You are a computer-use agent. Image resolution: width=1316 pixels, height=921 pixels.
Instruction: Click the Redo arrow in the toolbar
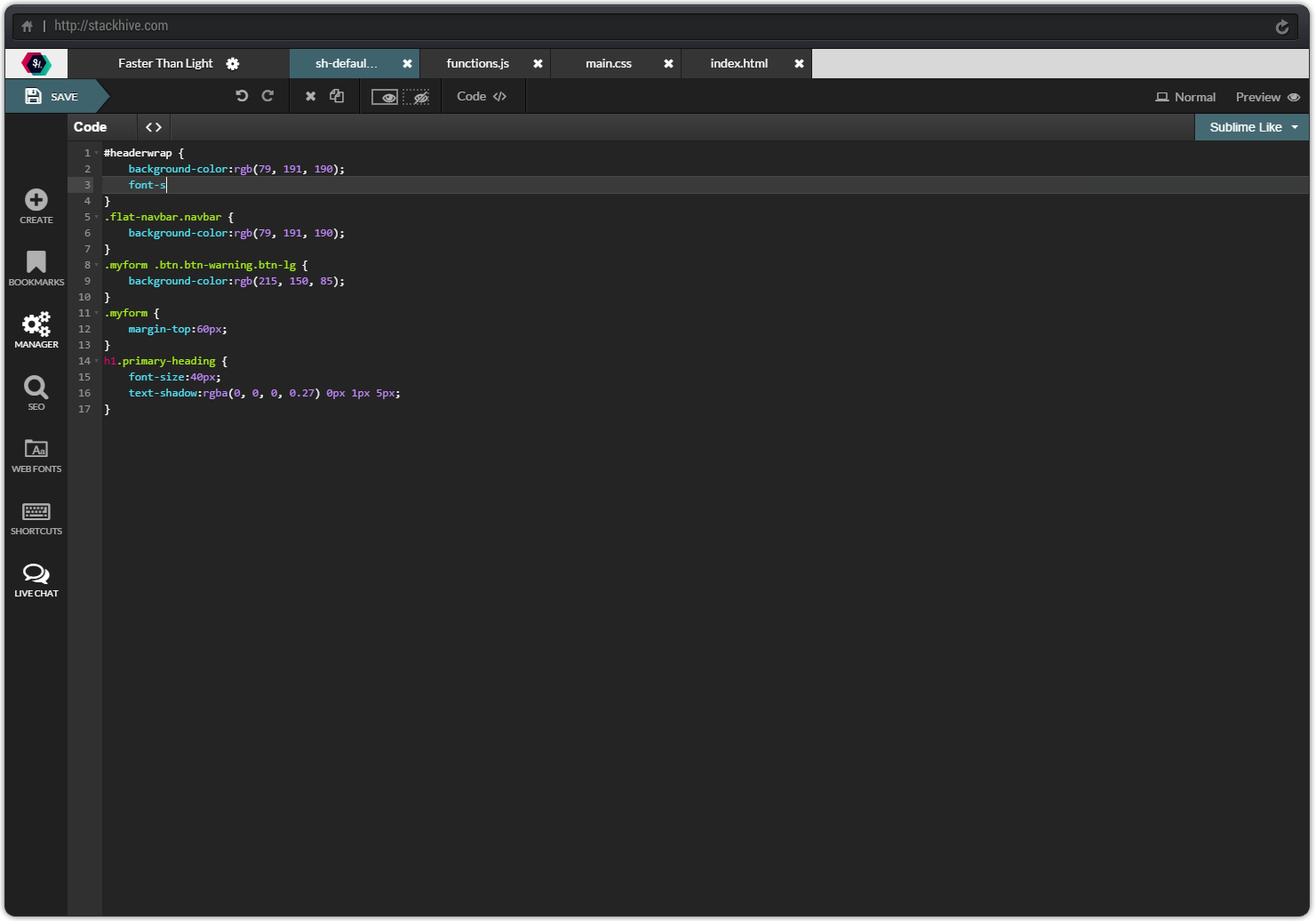(x=267, y=95)
